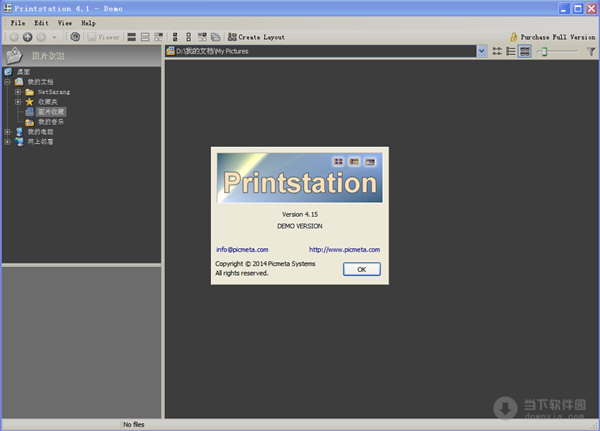
Task: Click the Version 4.15 text
Action: pyautogui.click(x=300, y=214)
